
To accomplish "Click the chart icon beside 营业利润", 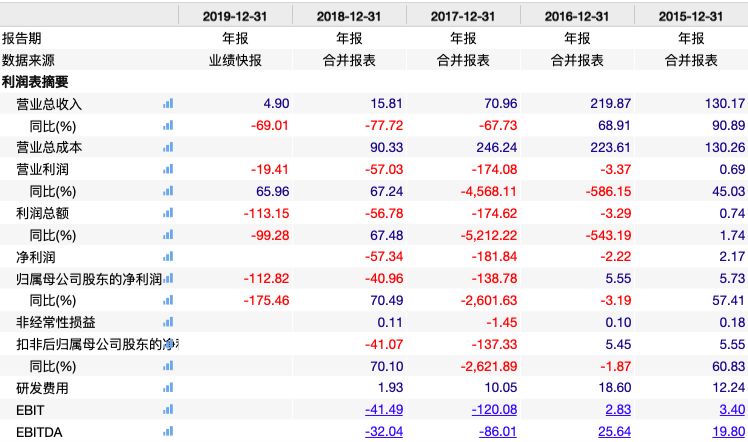I will pos(168,169).
